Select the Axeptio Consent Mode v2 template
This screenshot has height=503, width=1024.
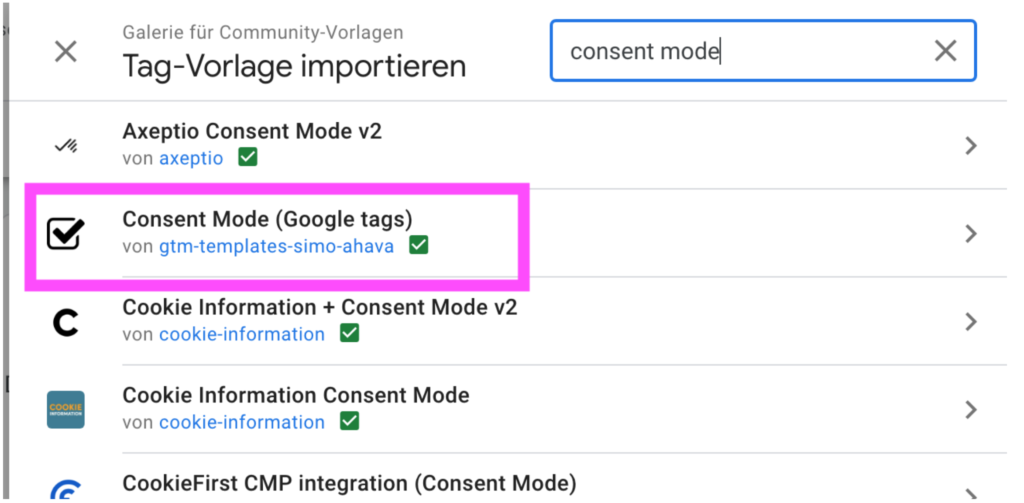pyautogui.click(x=252, y=131)
